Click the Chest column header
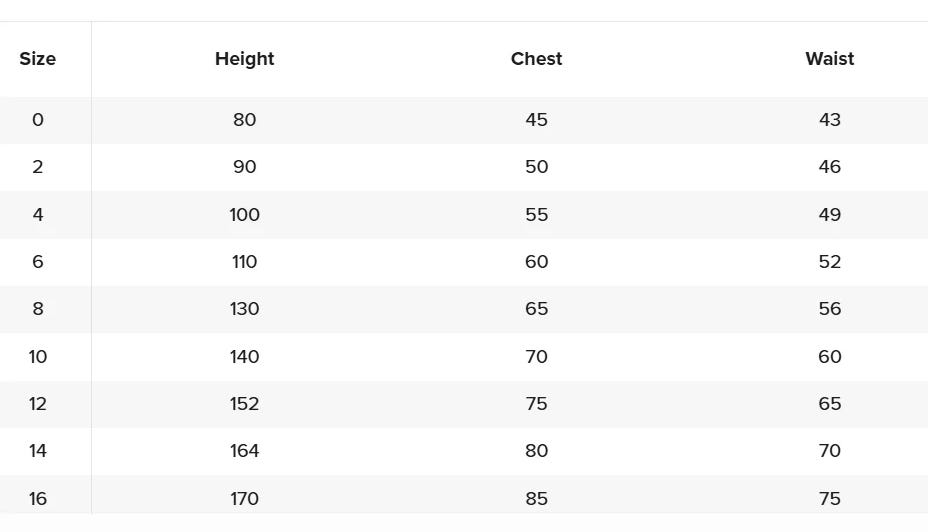The height and width of the screenshot is (532, 928). click(536, 59)
